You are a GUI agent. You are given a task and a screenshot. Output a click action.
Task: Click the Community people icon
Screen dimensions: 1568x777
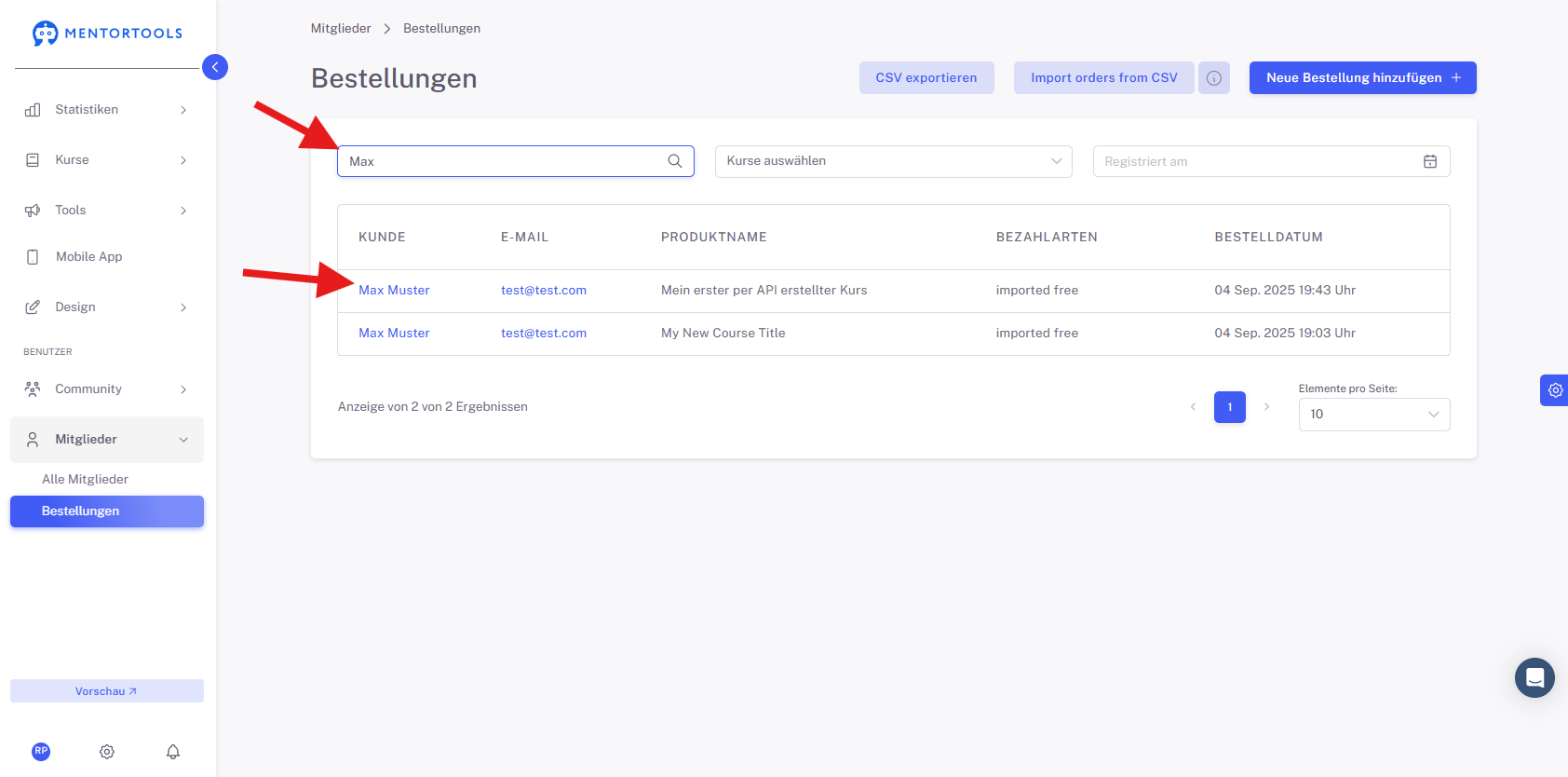(x=33, y=389)
